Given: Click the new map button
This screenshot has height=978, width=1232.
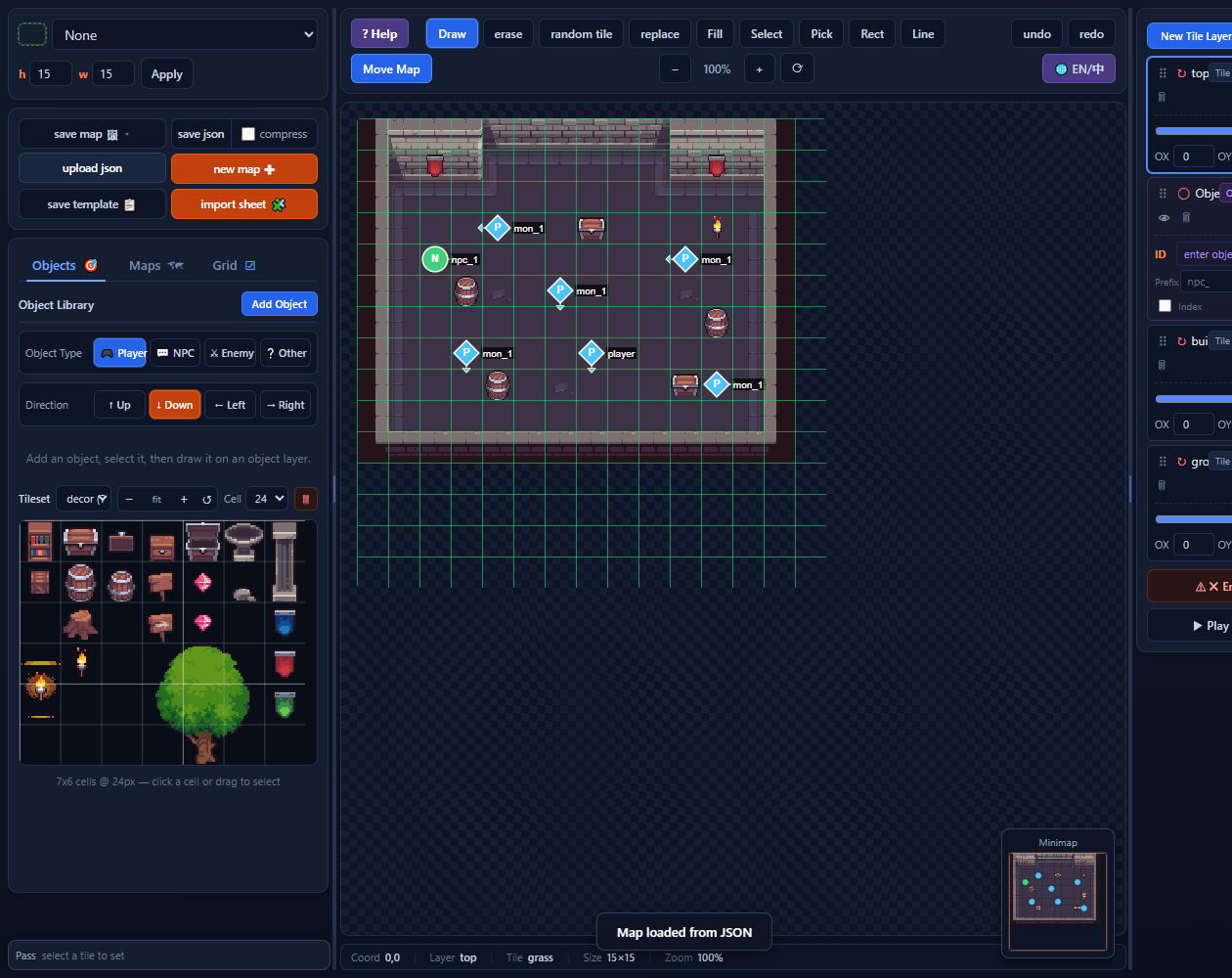Looking at the screenshot, I should pos(244,169).
